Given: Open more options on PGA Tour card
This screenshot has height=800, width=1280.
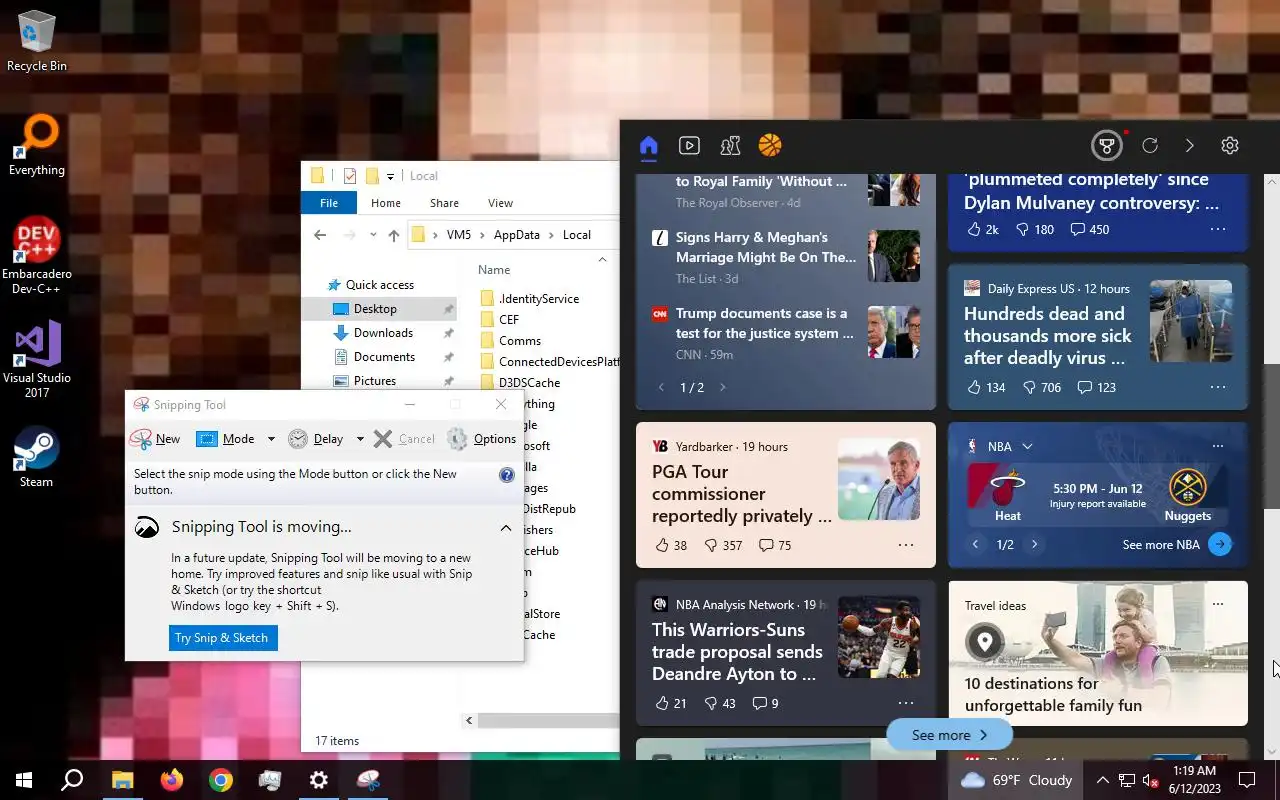Looking at the screenshot, I should tap(906, 545).
